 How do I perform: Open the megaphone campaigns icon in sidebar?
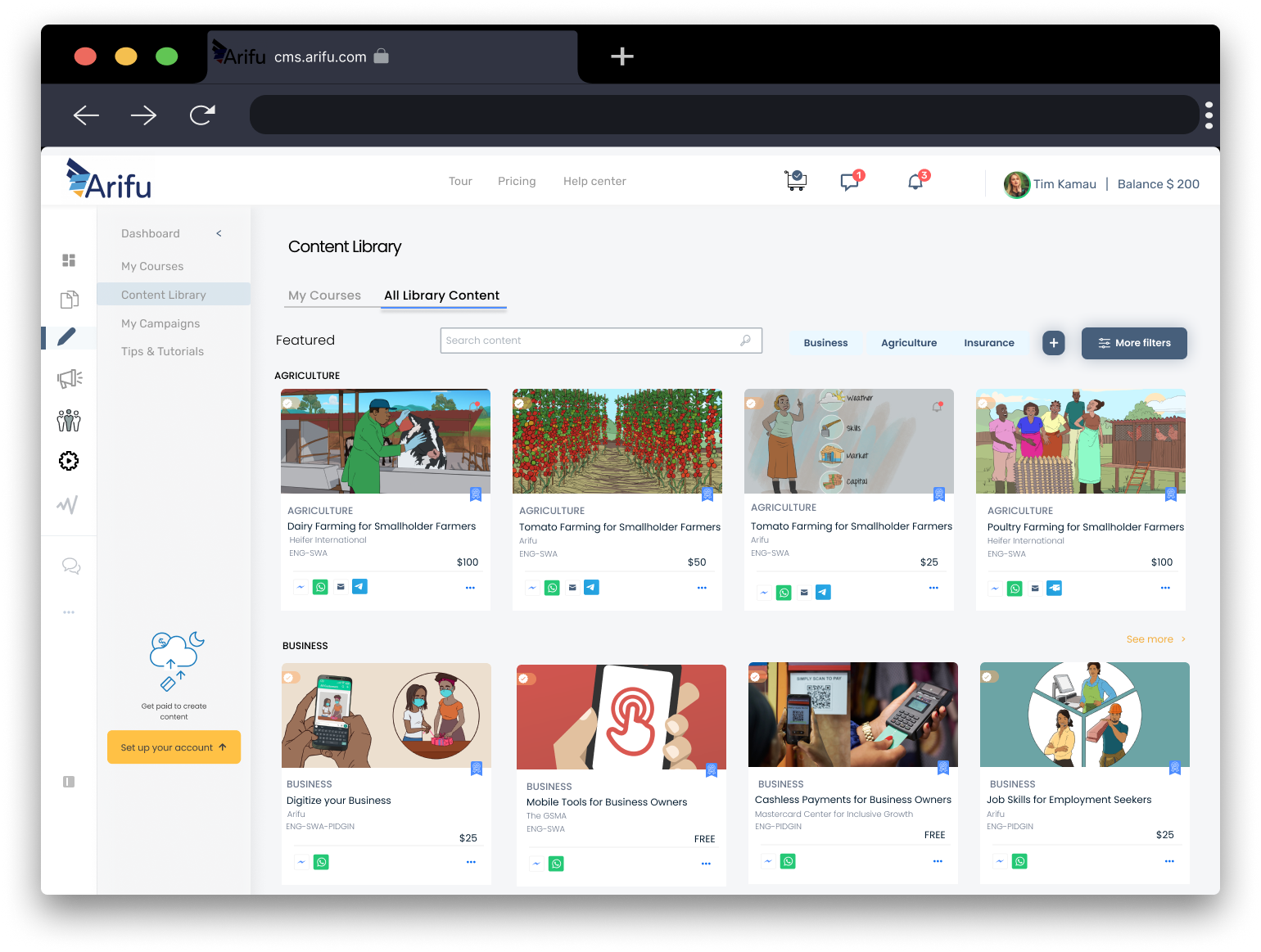(x=70, y=378)
